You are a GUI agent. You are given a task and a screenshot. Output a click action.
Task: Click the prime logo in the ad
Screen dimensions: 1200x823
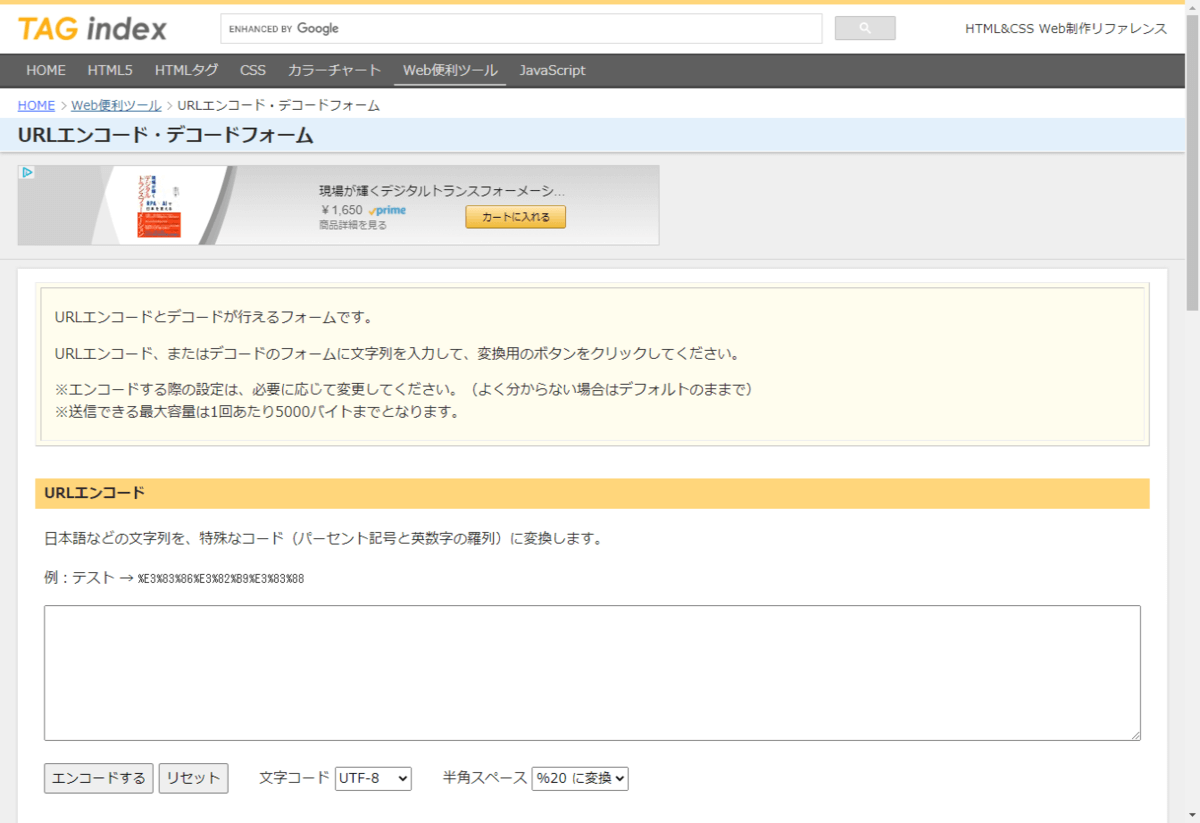(387, 210)
